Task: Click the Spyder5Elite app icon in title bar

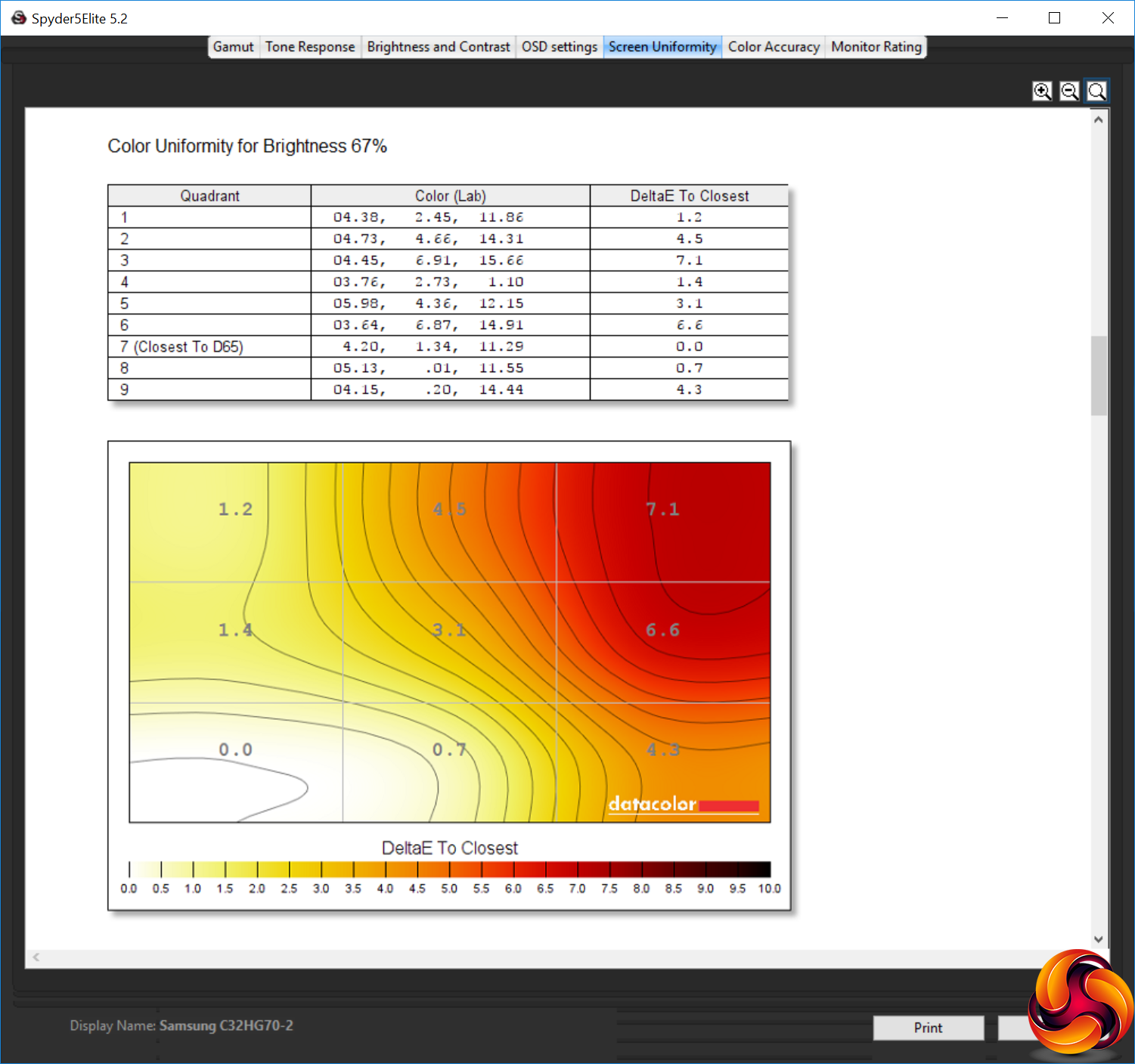Action: click(x=19, y=18)
